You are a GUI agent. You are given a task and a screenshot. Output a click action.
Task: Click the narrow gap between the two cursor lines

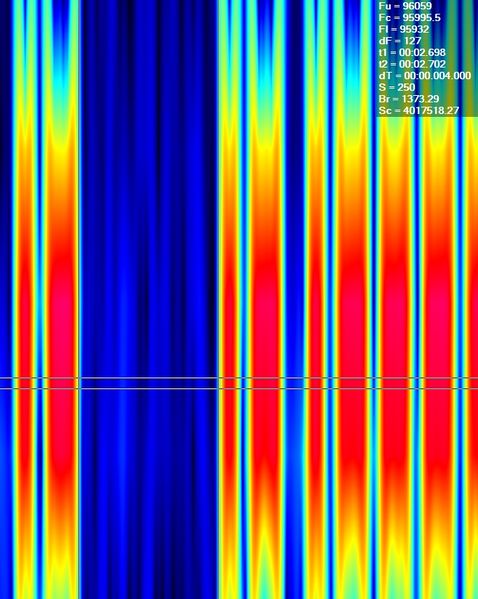[239, 384]
